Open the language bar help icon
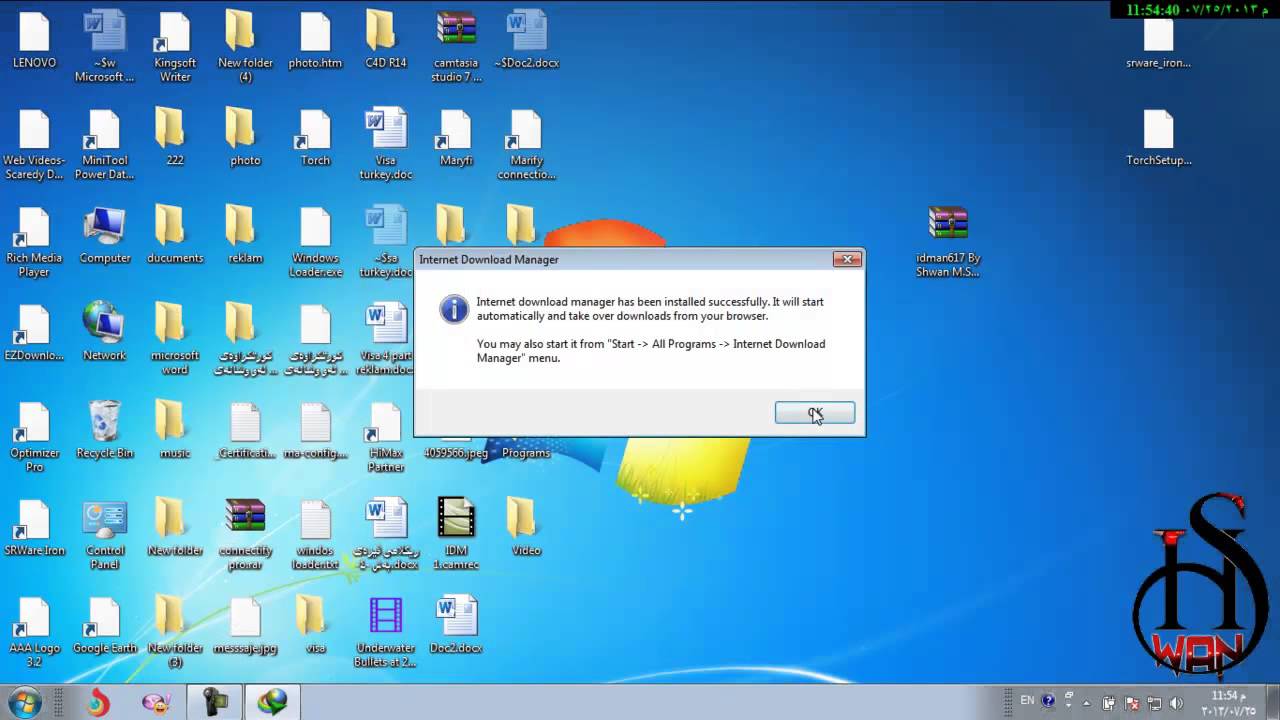The height and width of the screenshot is (720, 1280). point(1048,701)
